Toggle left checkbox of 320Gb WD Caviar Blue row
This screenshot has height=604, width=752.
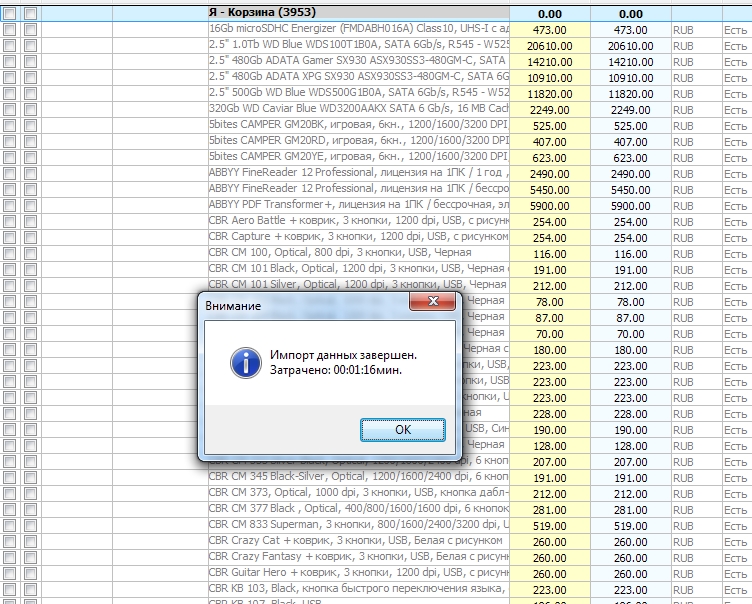[x=9, y=110]
